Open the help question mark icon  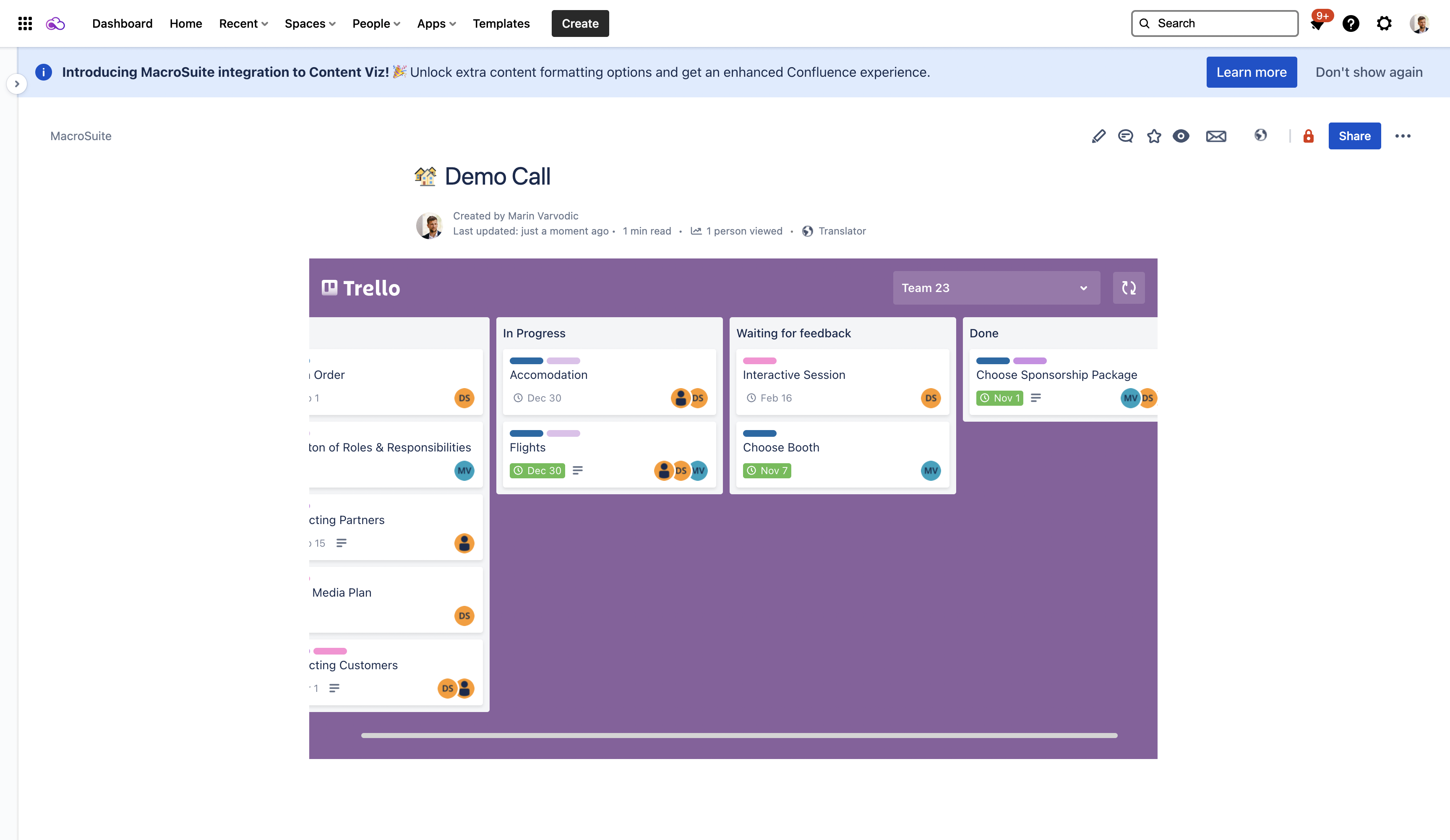tap(1351, 23)
